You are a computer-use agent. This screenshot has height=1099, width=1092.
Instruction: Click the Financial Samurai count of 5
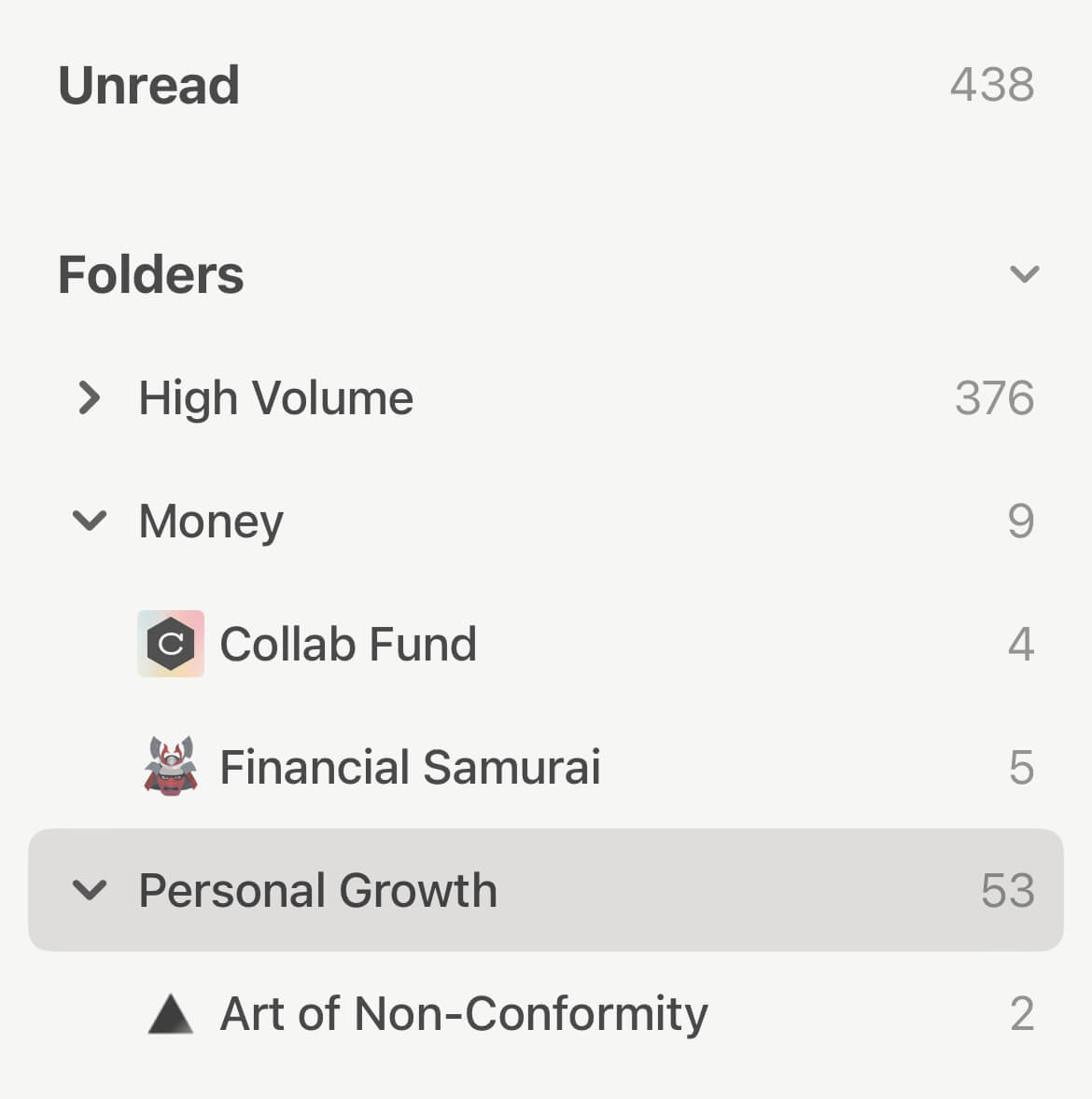click(x=1021, y=767)
